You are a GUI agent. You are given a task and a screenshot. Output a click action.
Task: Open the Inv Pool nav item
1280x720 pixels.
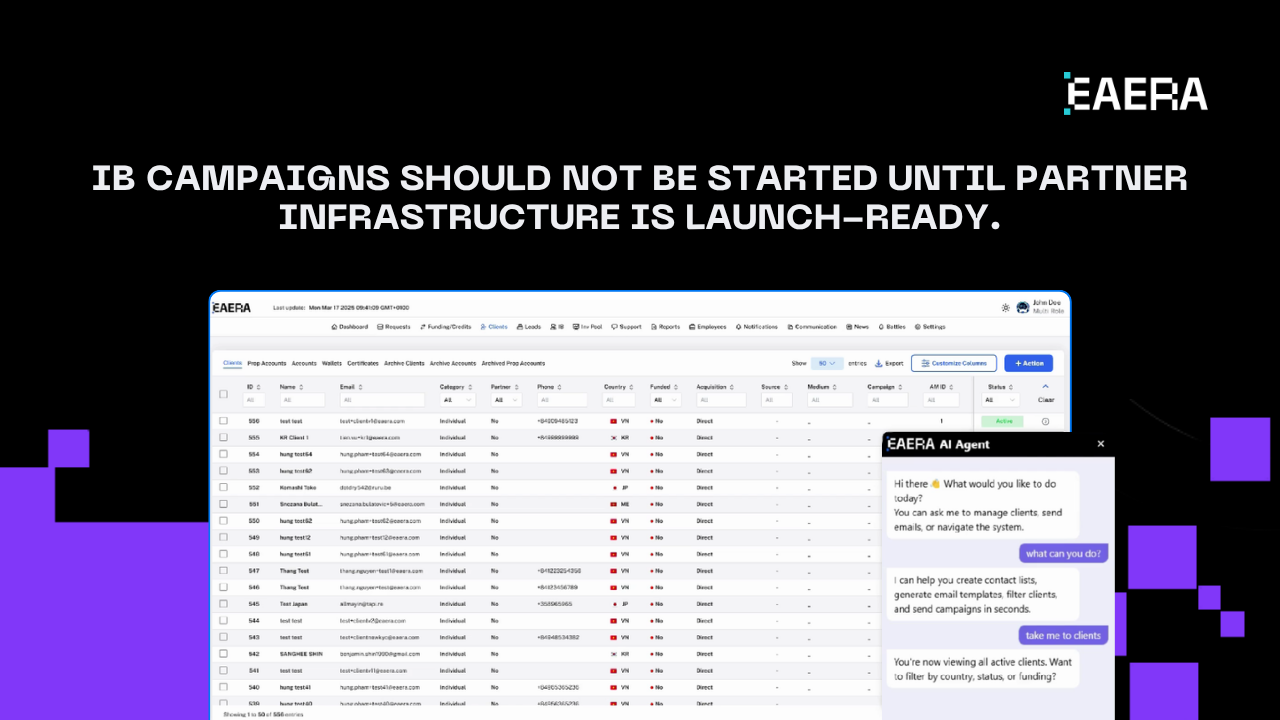click(587, 327)
